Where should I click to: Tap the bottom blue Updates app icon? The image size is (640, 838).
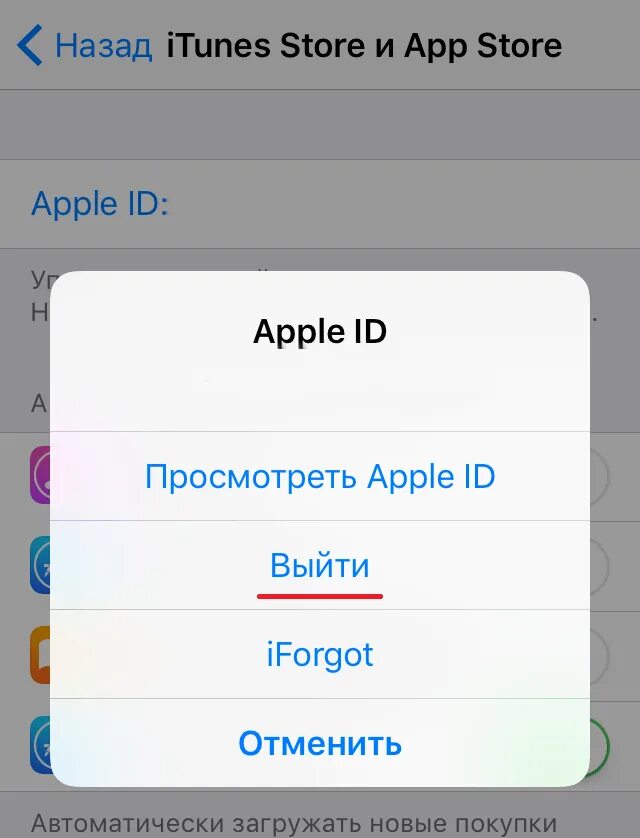(x=40, y=744)
